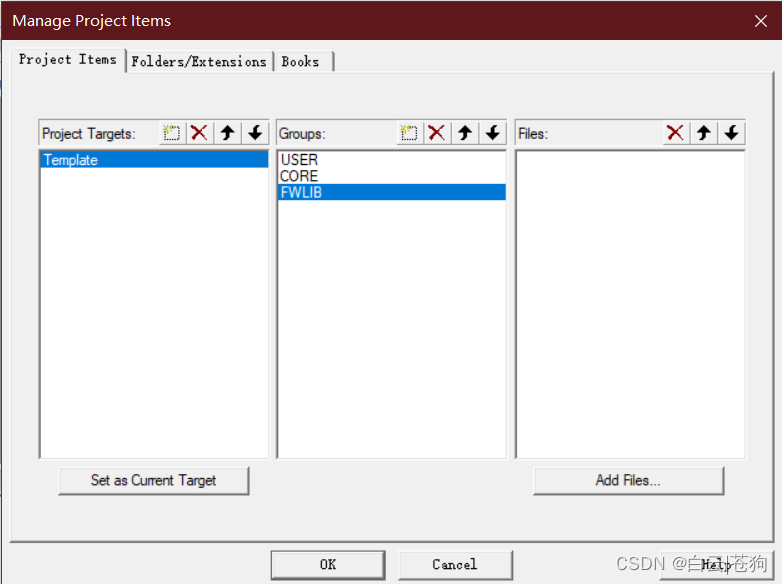782x584 pixels.
Task: Move Project Target down
Action: [x=255, y=133]
